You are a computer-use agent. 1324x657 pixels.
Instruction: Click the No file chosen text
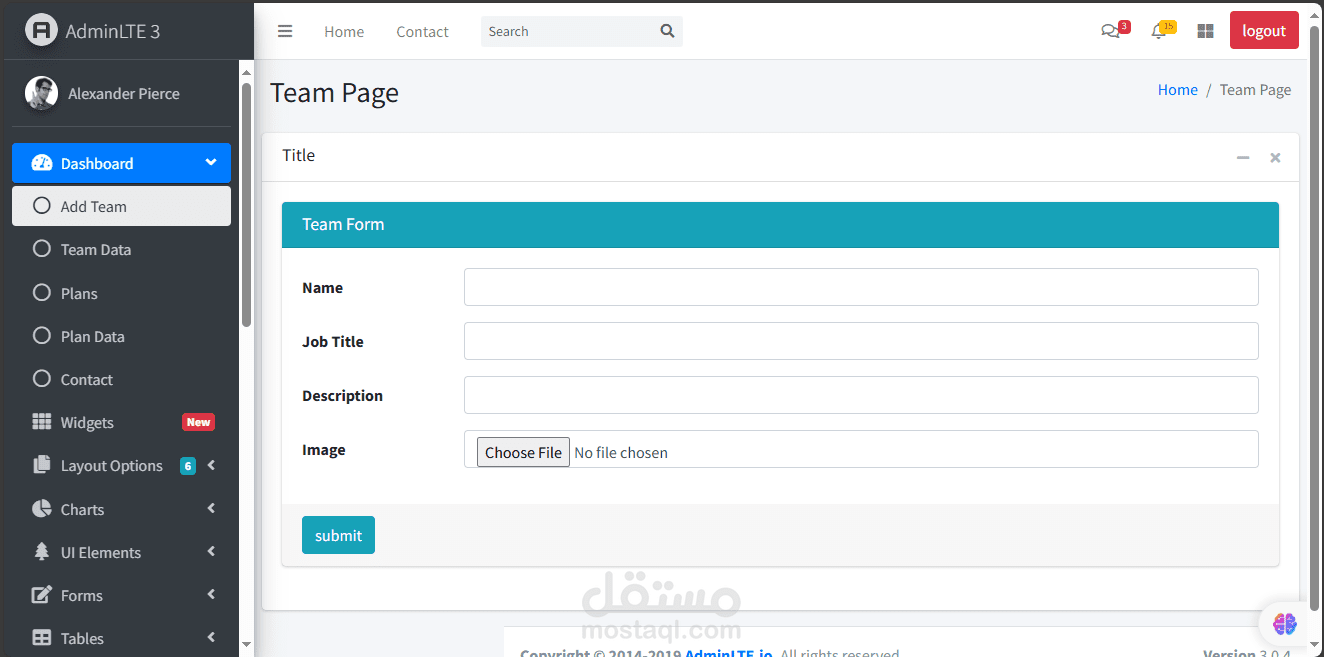(621, 453)
